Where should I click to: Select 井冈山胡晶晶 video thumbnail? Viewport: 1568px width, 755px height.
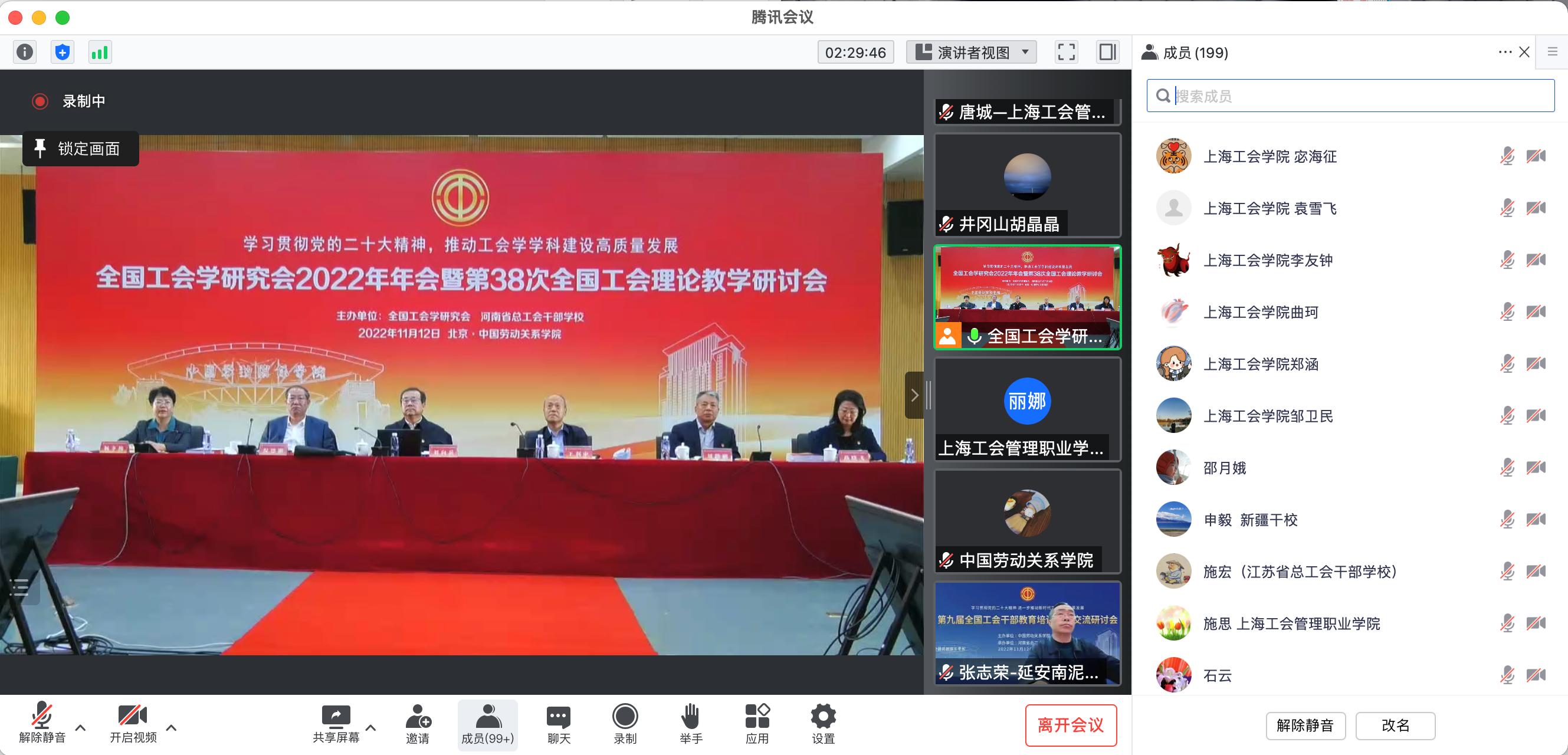coord(1028,185)
